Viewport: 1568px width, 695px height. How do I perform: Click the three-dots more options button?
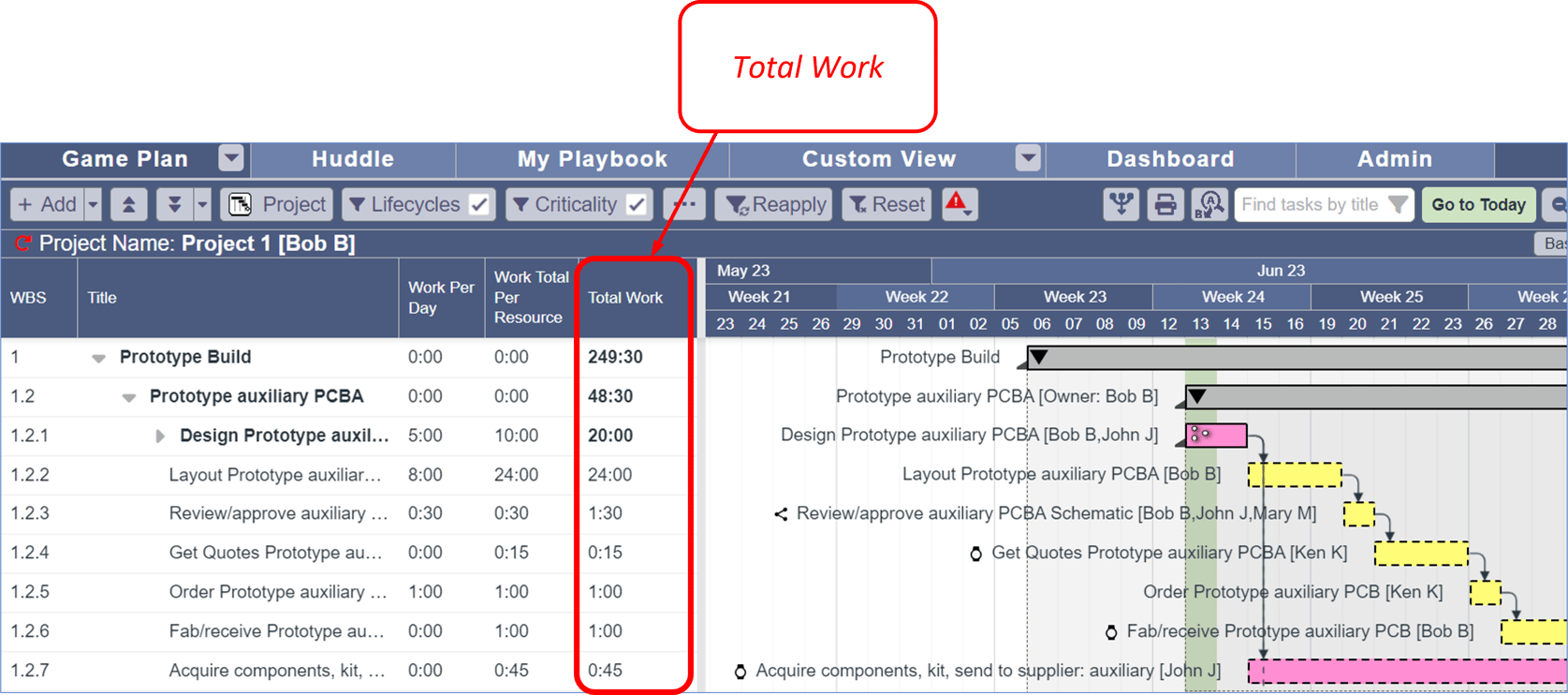click(685, 204)
